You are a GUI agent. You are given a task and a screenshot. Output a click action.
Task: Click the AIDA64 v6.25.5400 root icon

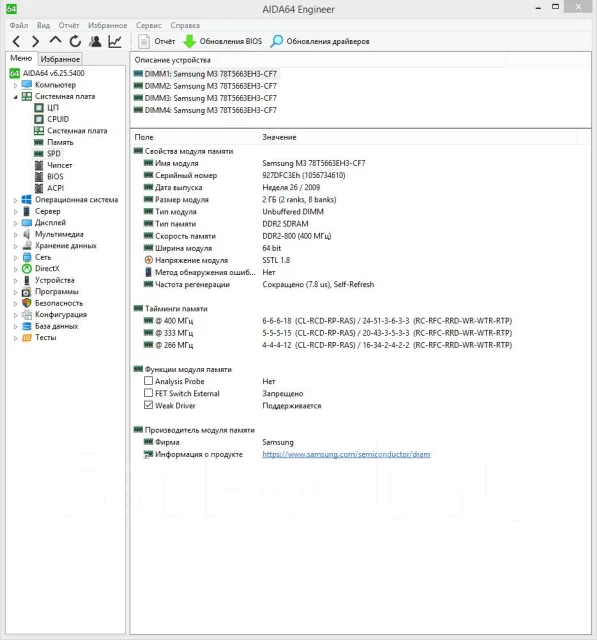pos(14,73)
